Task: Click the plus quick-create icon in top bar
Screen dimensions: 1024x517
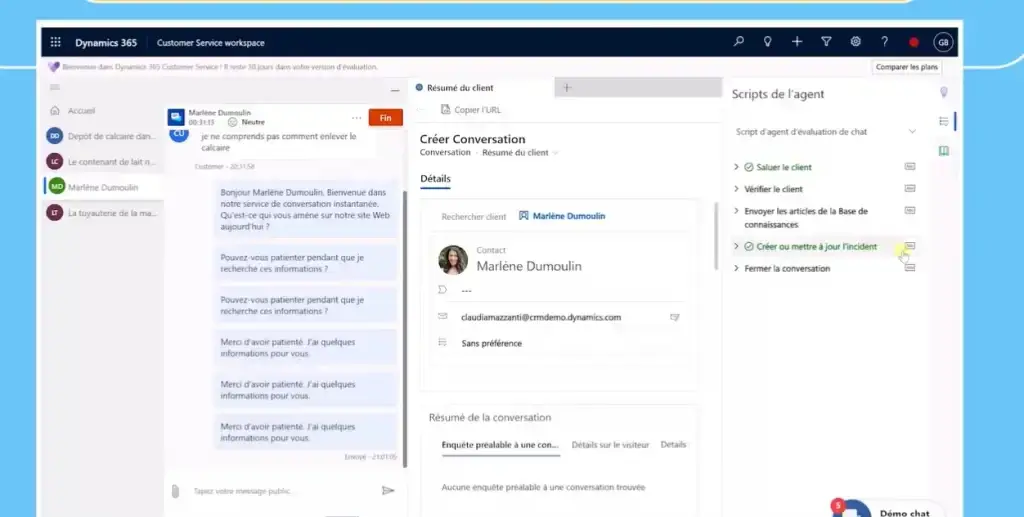Action: [797, 42]
